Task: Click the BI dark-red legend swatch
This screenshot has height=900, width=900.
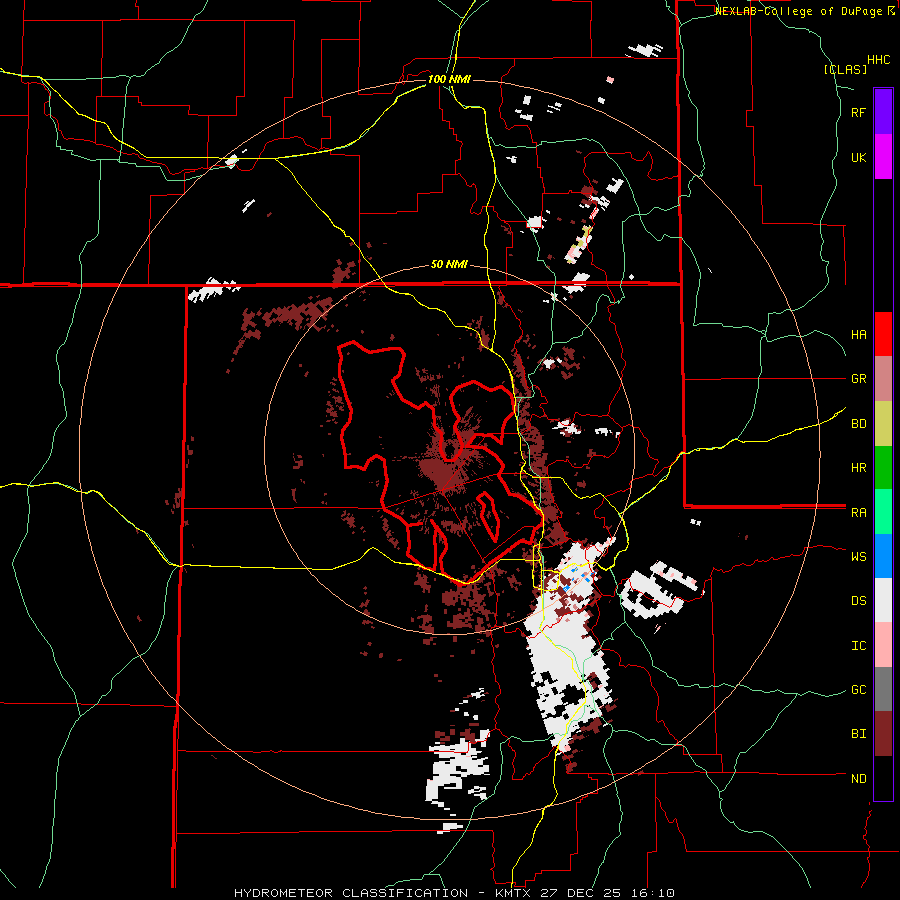Action: [x=883, y=734]
